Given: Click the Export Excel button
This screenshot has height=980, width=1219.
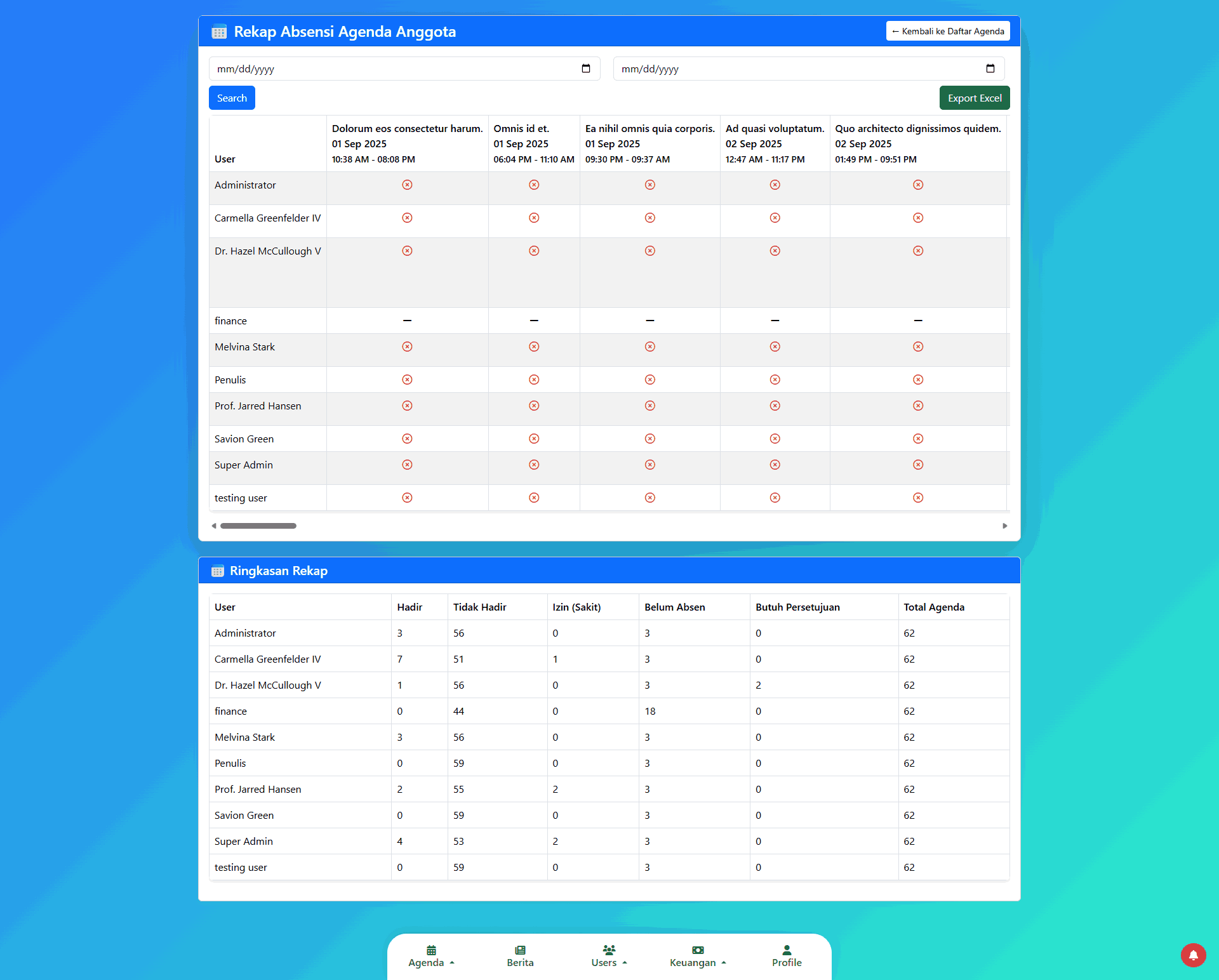Looking at the screenshot, I should (x=974, y=98).
